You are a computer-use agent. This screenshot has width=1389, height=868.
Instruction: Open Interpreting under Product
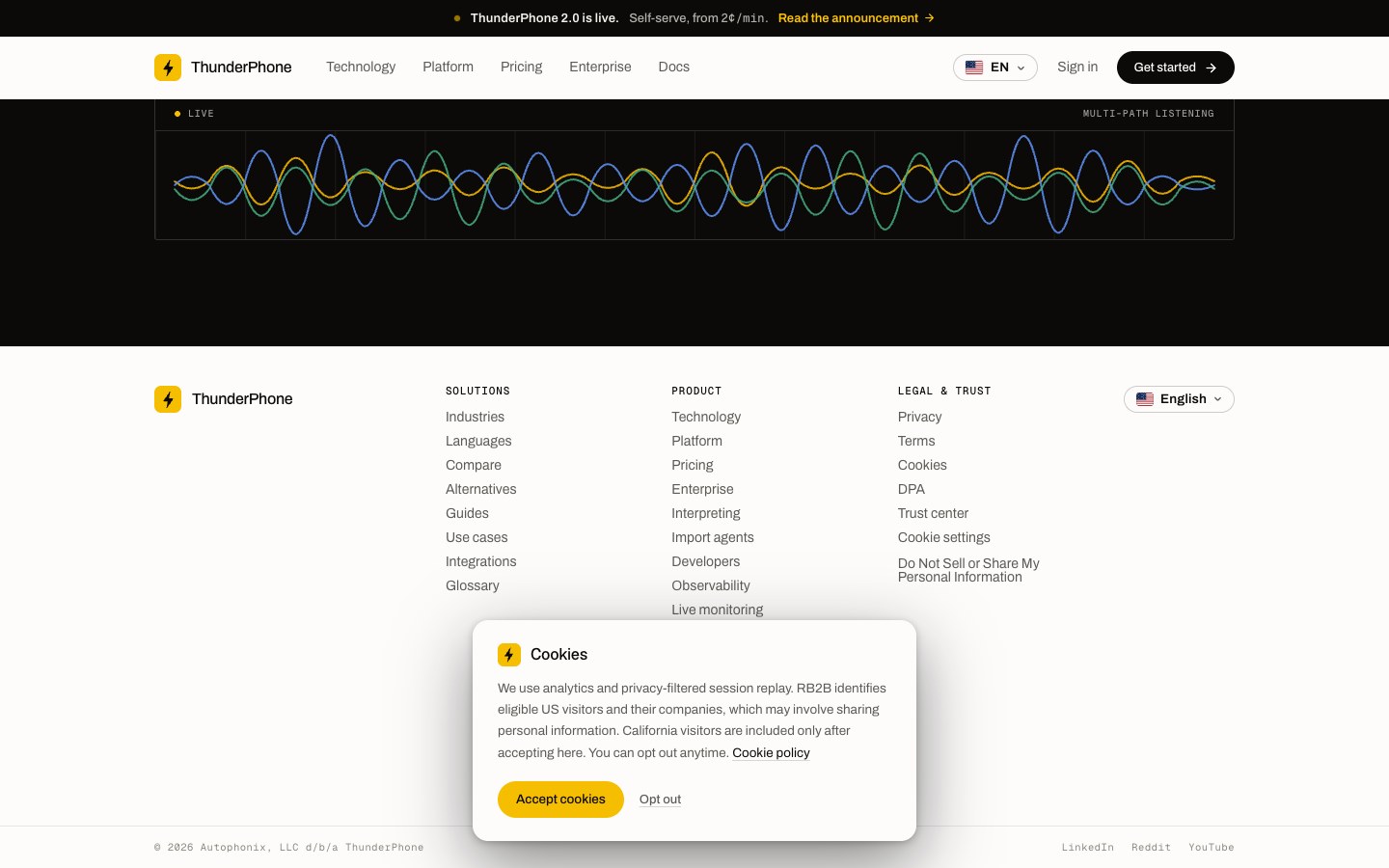click(706, 513)
